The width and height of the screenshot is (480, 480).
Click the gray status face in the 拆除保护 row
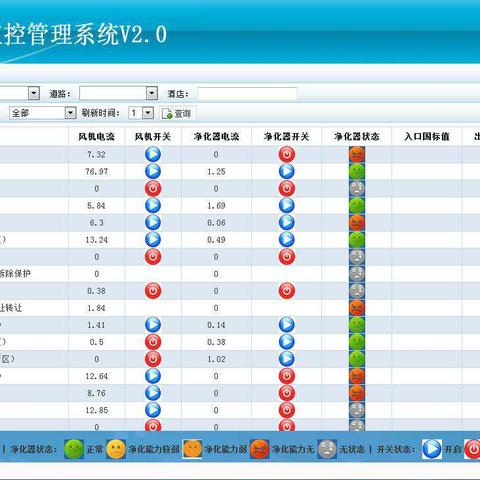(357, 274)
